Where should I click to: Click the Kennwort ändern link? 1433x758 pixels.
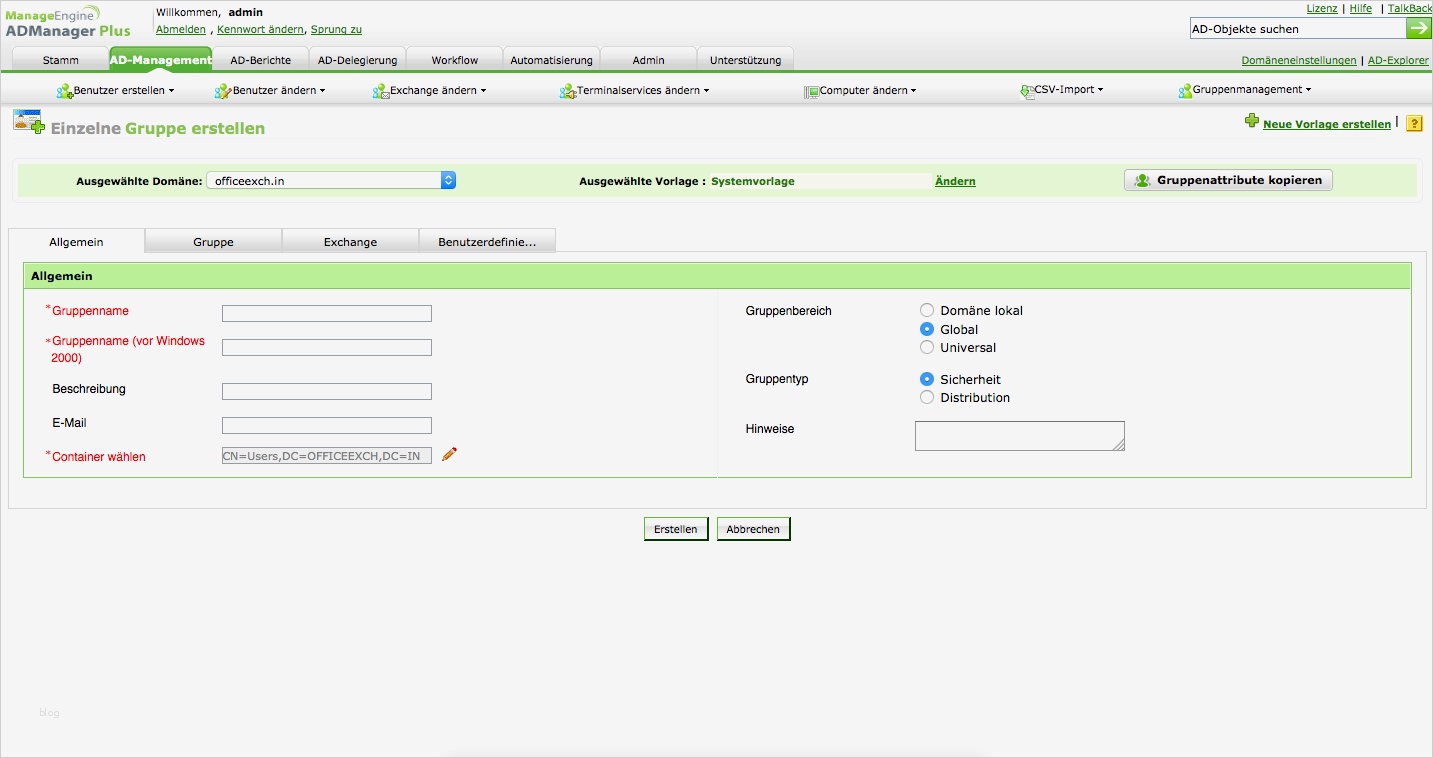[260, 30]
